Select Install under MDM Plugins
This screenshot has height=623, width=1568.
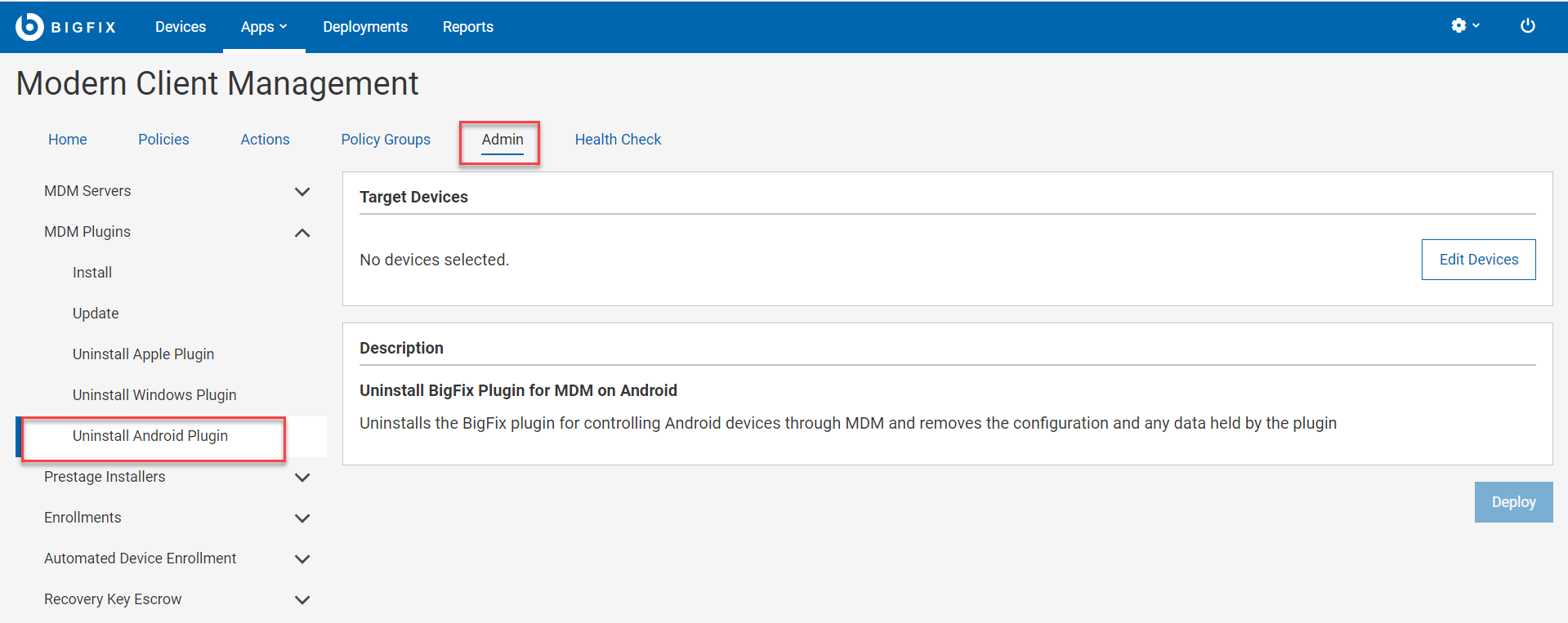tap(92, 273)
